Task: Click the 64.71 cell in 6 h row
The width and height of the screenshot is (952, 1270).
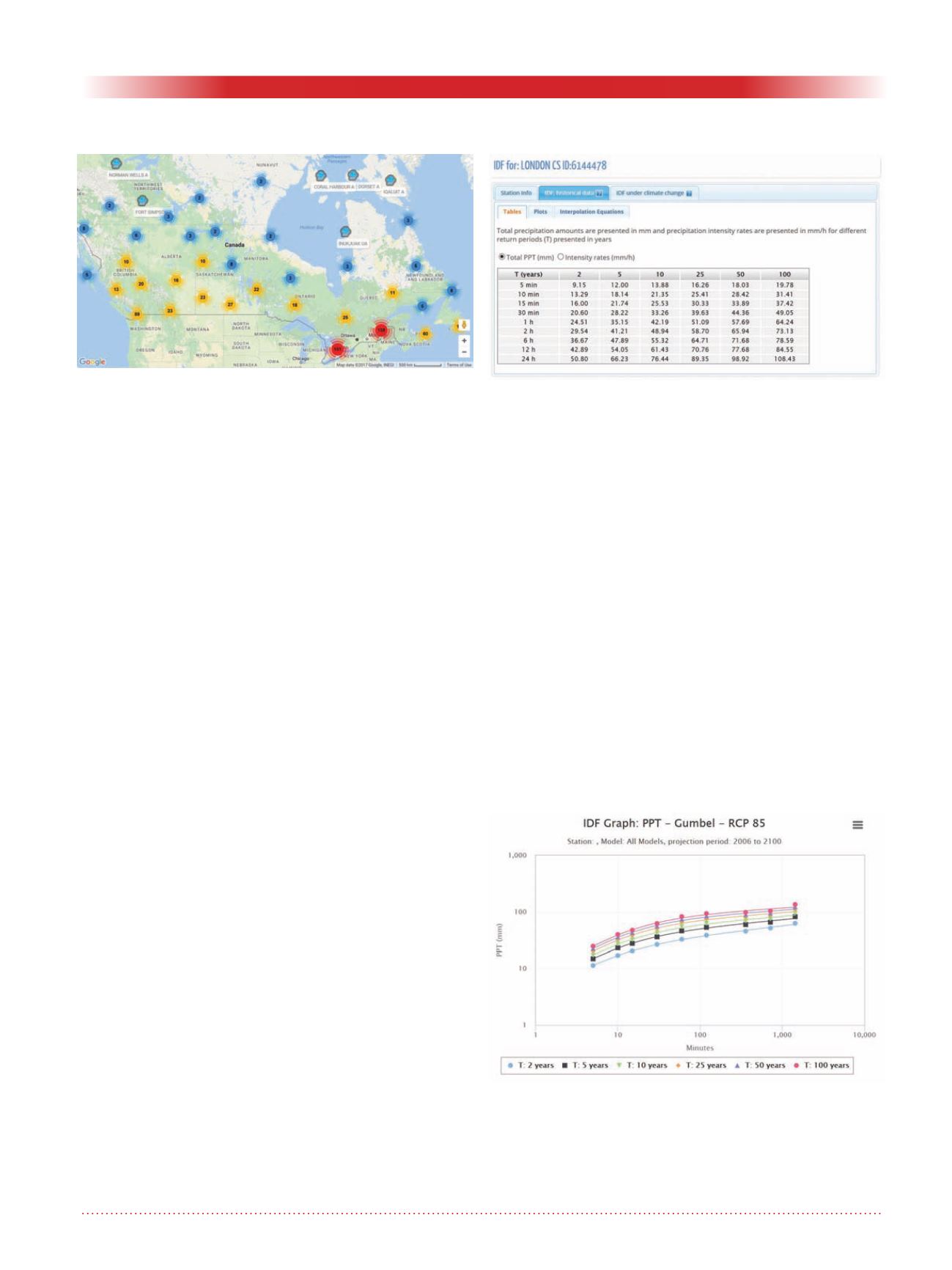Action: pyautogui.click(x=700, y=340)
